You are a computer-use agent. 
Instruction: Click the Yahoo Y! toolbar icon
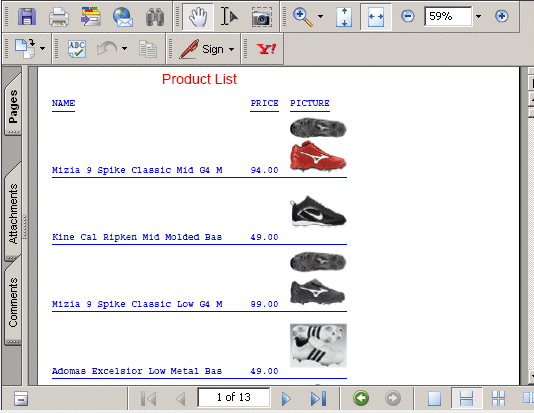click(266, 49)
